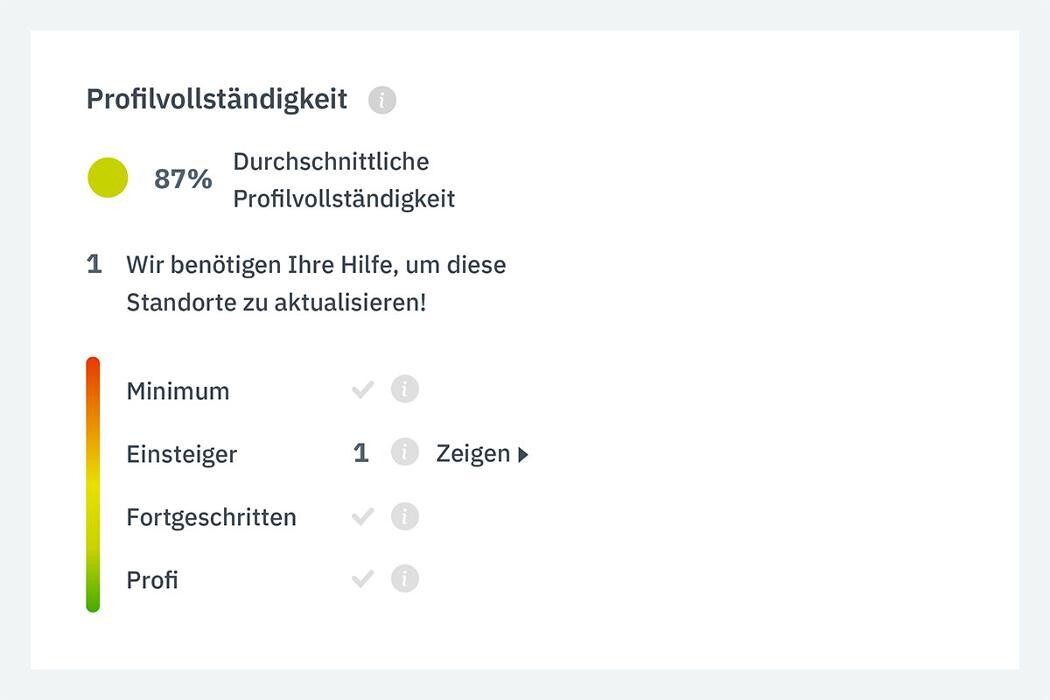Click the Zeigen link text

pyautogui.click(x=473, y=454)
